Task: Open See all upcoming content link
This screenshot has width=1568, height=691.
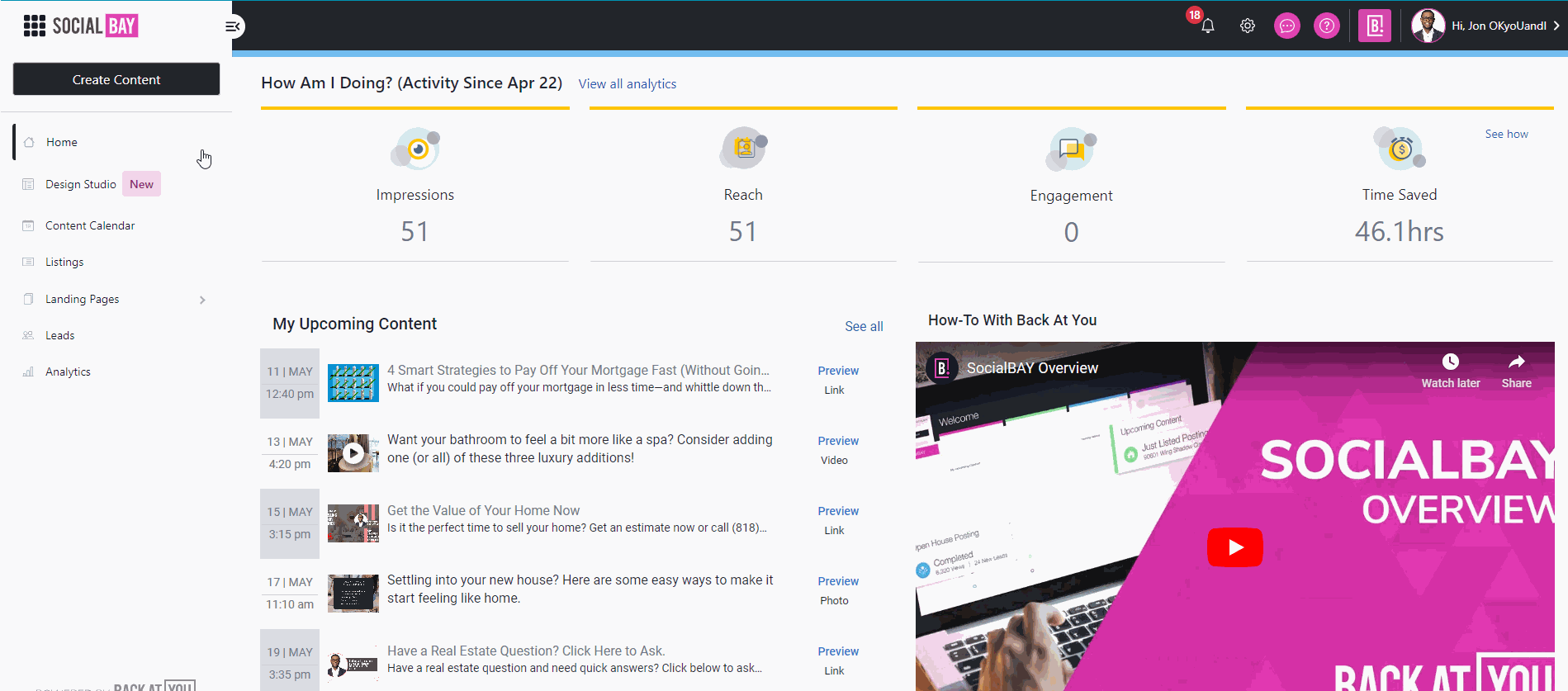Action: [864, 326]
